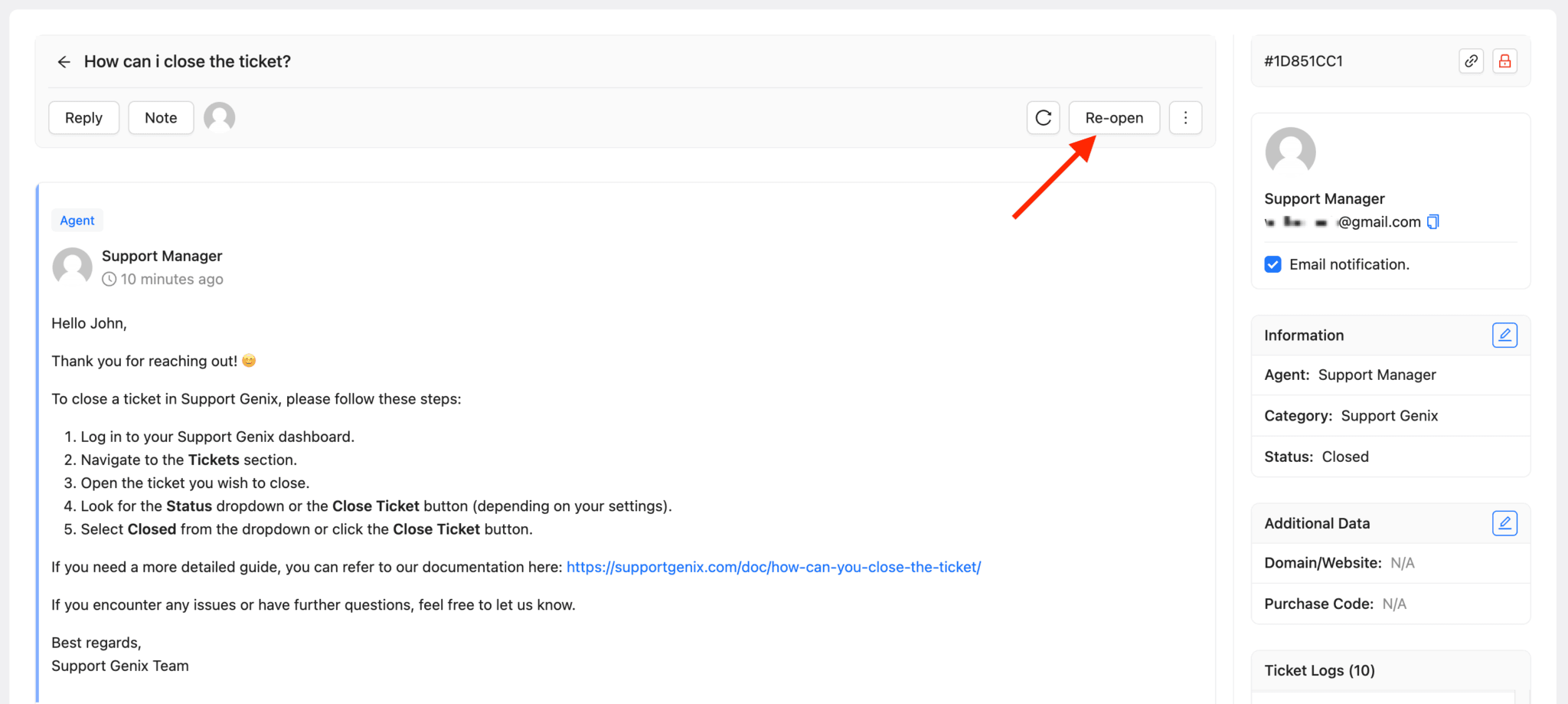The width and height of the screenshot is (1568, 704).
Task: Click the Re-open button
Action: coord(1113,117)
